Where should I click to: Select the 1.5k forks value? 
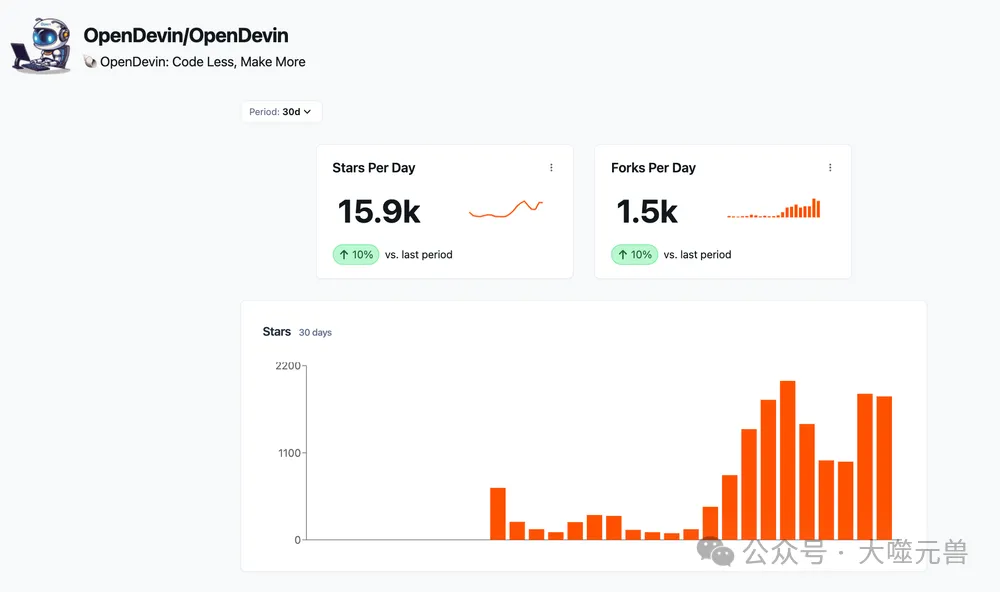pos(647,212)
